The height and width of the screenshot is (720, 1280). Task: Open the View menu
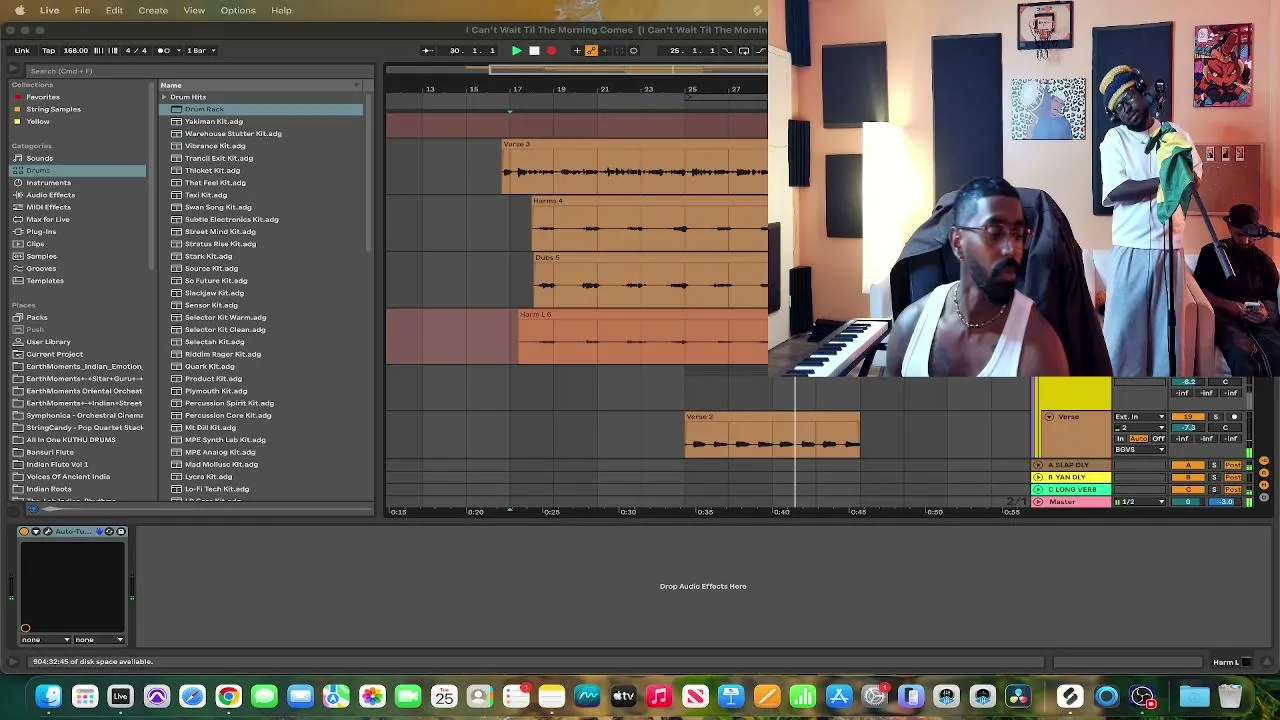point(194,11)
